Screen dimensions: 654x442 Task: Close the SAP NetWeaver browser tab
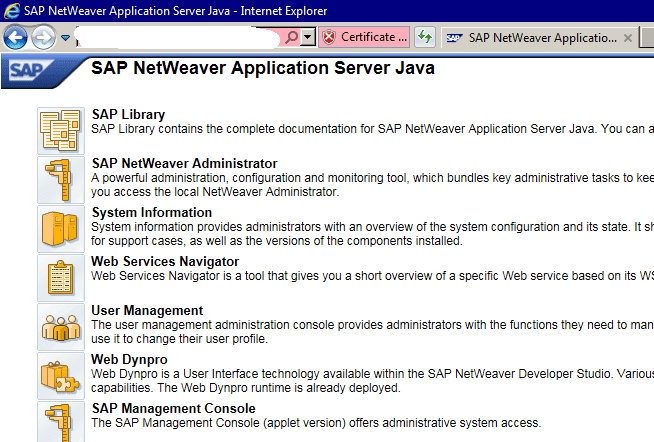pyautogui.click(x=627, y=38)
